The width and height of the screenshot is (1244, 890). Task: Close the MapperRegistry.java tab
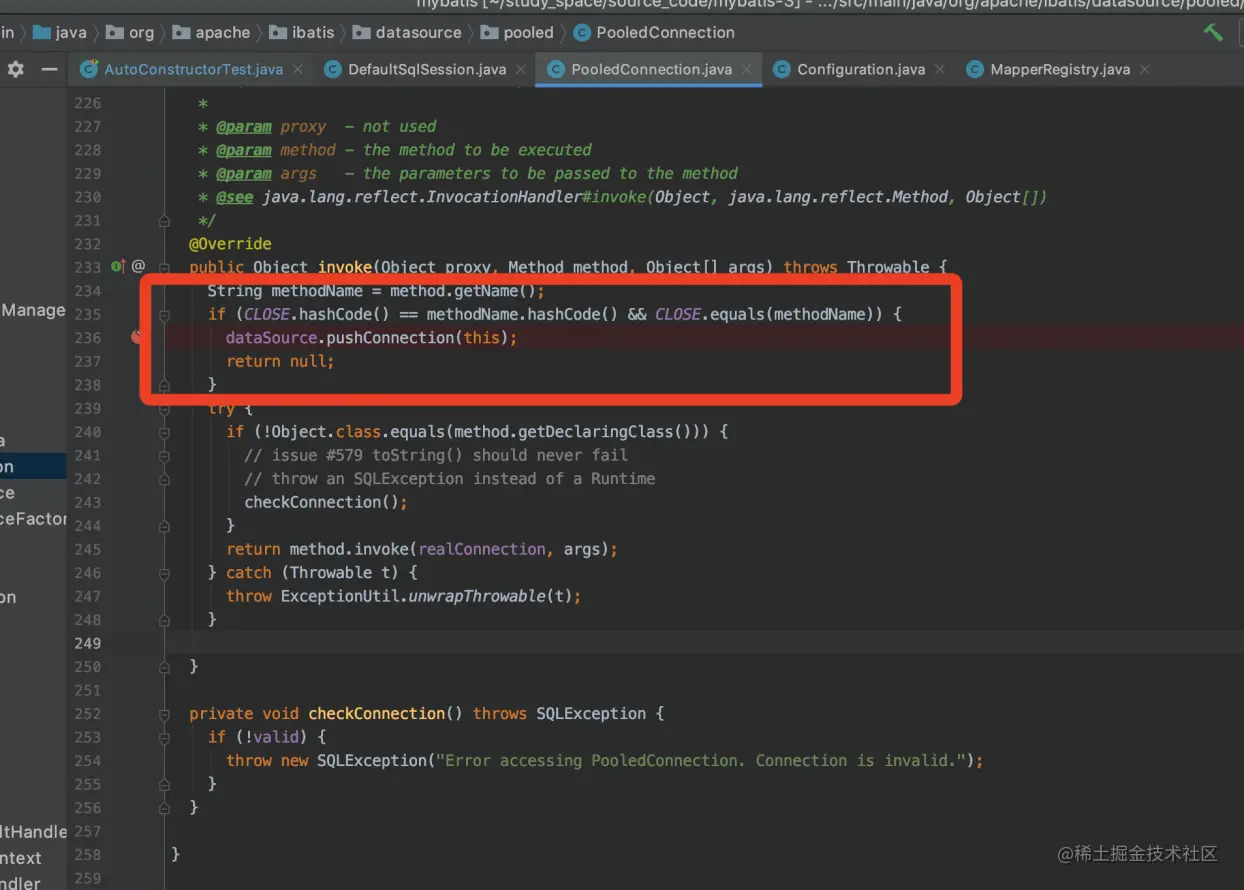[1145, 69]
